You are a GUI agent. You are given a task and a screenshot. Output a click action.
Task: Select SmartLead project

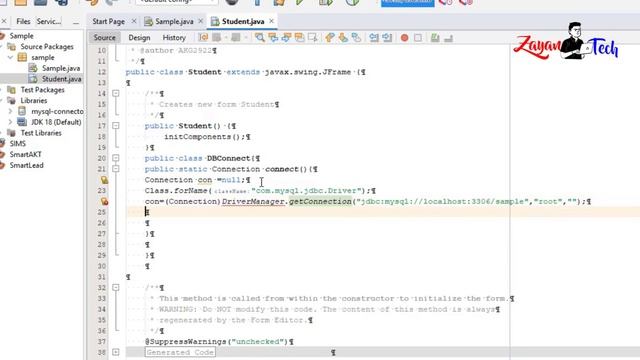pos(26,165)
